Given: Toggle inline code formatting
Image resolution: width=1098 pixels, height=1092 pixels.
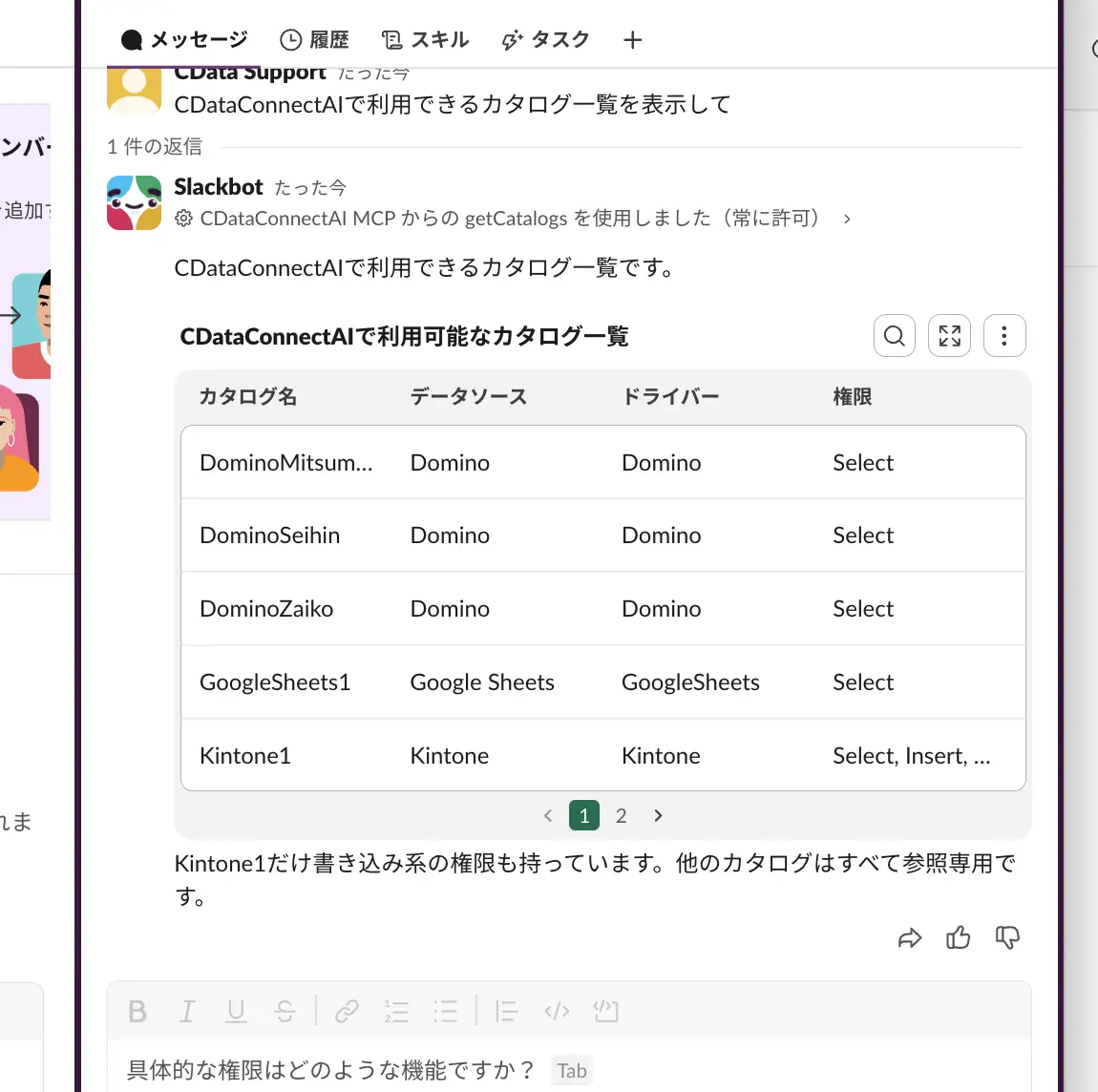Looking at the screenshot, I should point(556,1012).
